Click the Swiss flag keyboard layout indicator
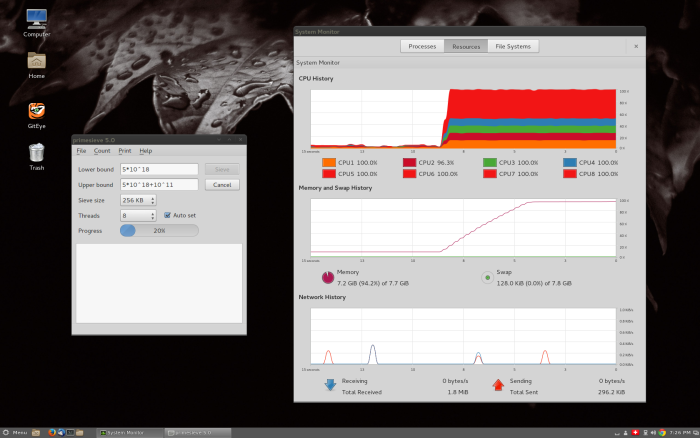Viewport: 700px width, 438px height. pos(635,433)
